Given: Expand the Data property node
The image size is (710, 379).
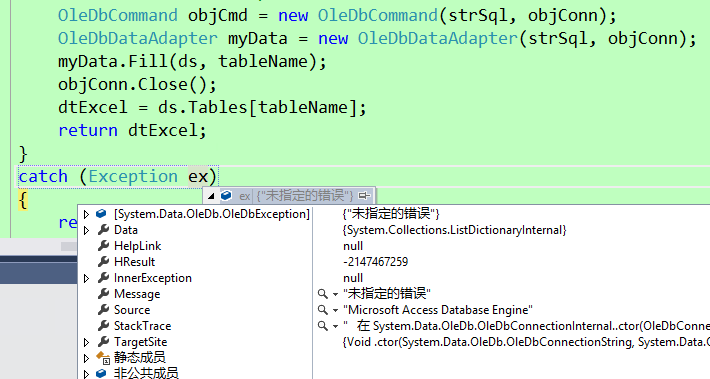Looking at the screenshot, I should [x=86, y=230].
